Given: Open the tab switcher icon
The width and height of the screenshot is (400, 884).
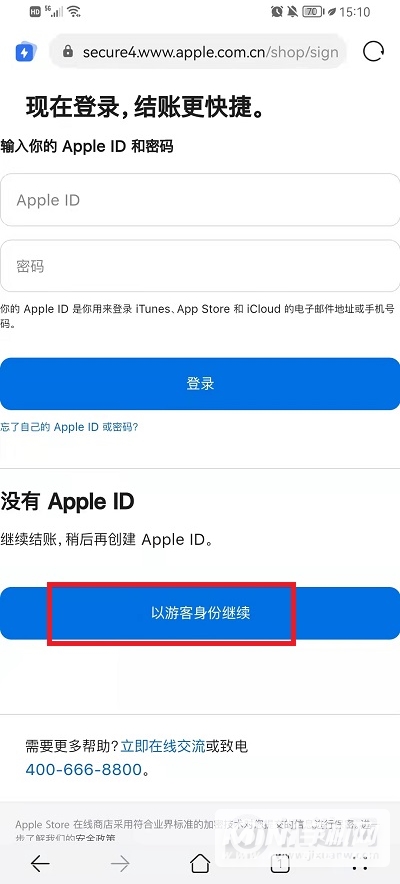Looking at the screenshot, I should (280, 863).
